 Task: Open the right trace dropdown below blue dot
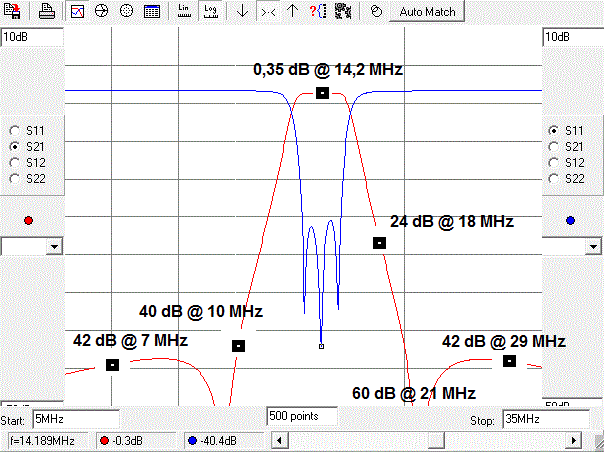(x=594, y=246)
